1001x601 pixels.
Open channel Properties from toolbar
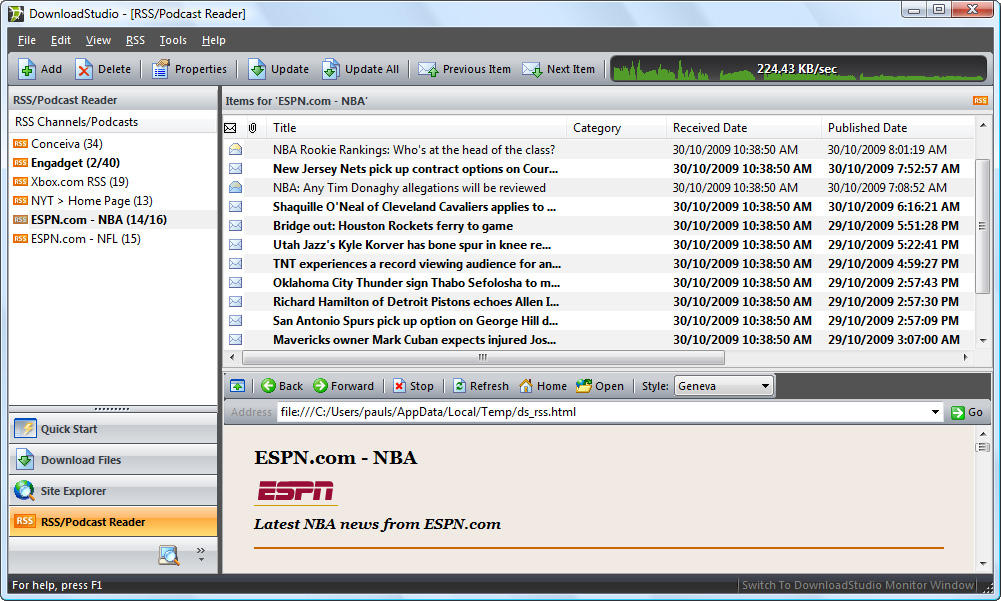(161, 69)
